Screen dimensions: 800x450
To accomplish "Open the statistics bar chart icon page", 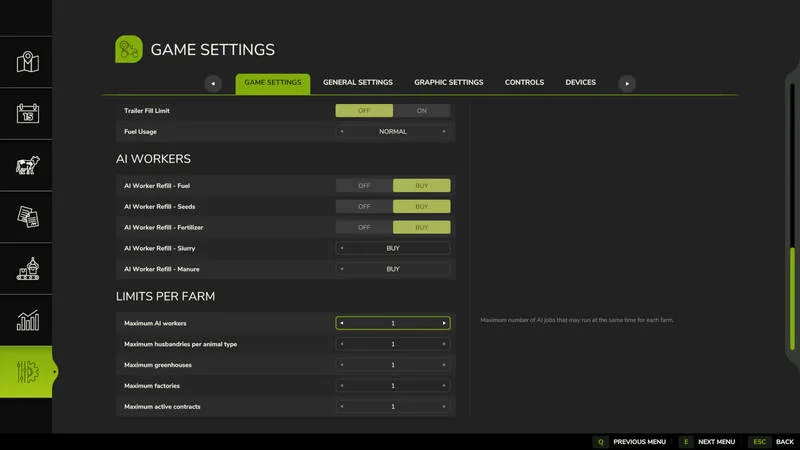I will coord(28,320).
